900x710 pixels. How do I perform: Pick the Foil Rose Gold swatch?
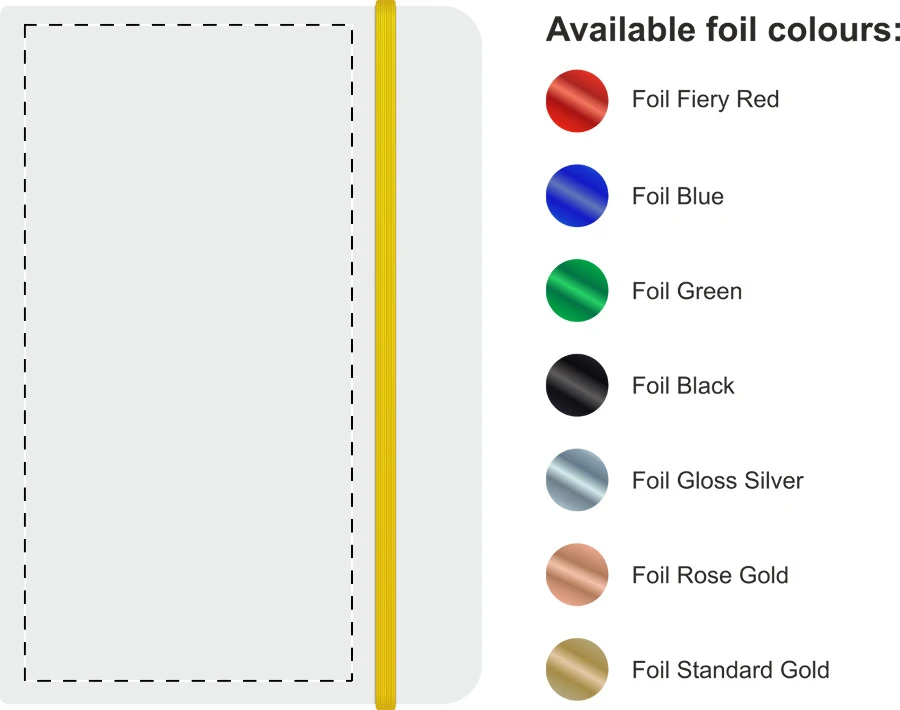tap(577, 575)
